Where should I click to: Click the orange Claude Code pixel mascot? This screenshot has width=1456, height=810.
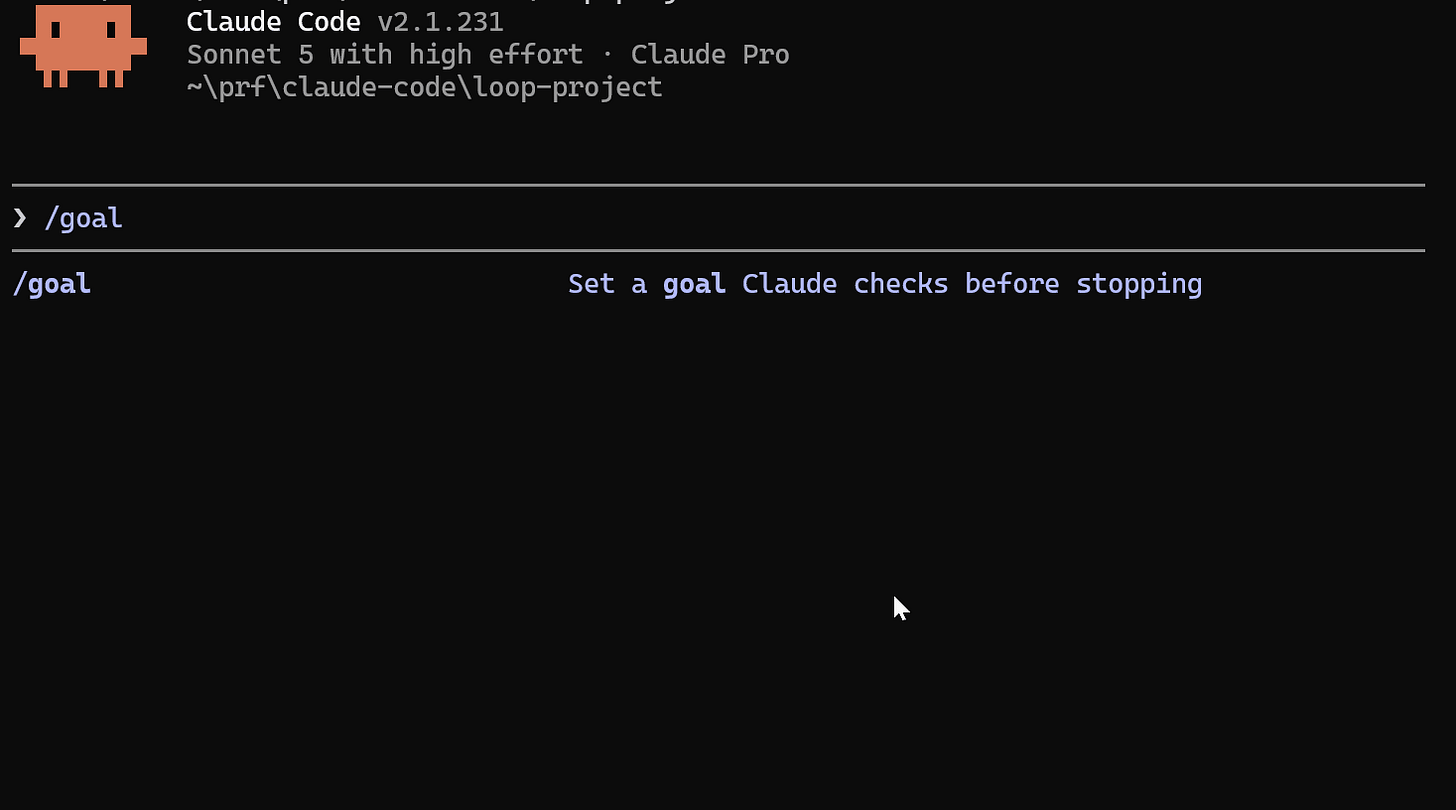pyautogui.click(x=83, y=45)
